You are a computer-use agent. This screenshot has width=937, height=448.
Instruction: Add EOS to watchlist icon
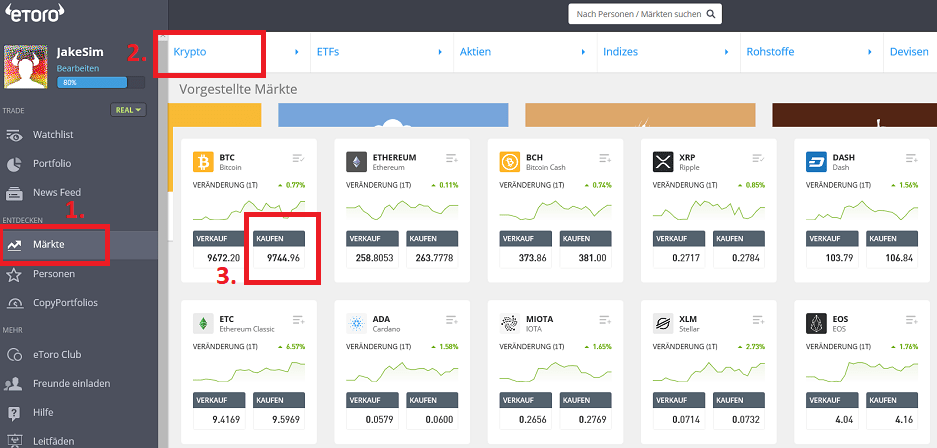click(911, 320)
